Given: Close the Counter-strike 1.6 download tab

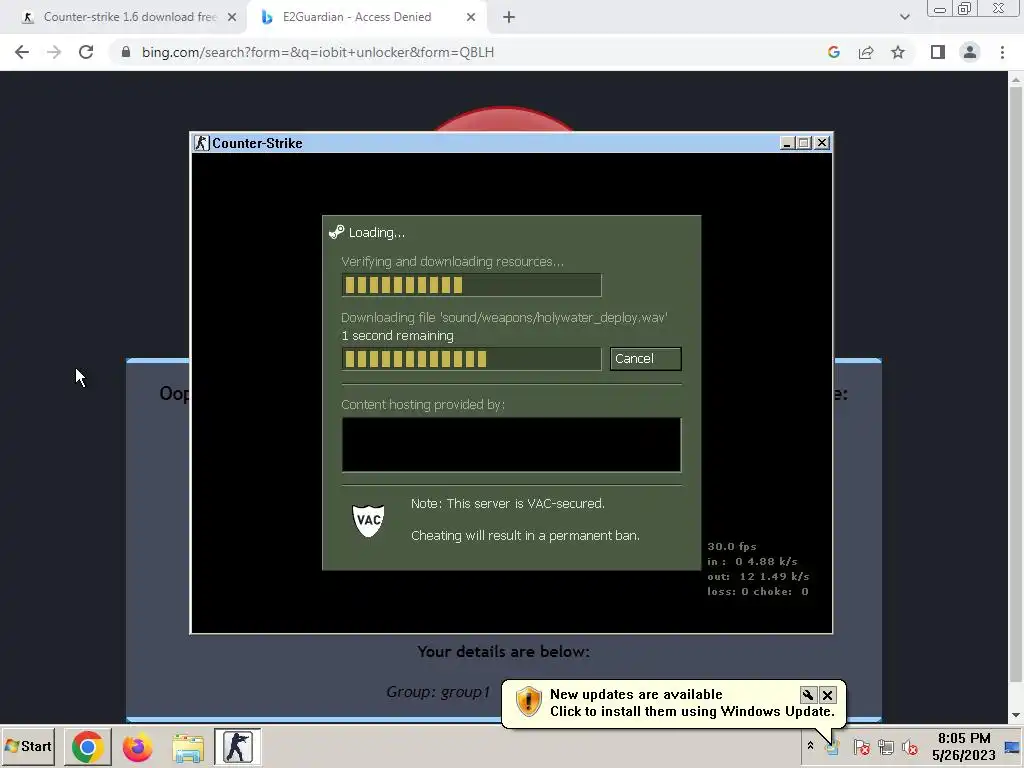Looking at the screenshot, I should 232,18.
